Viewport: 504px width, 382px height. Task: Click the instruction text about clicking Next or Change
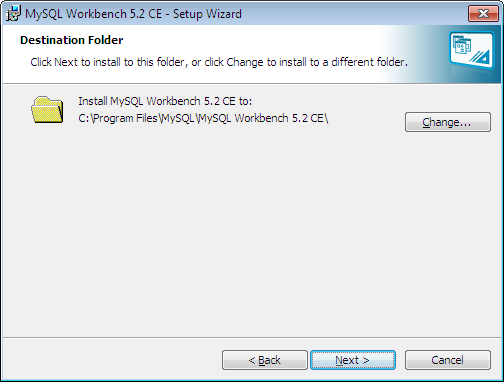point(219,62)
